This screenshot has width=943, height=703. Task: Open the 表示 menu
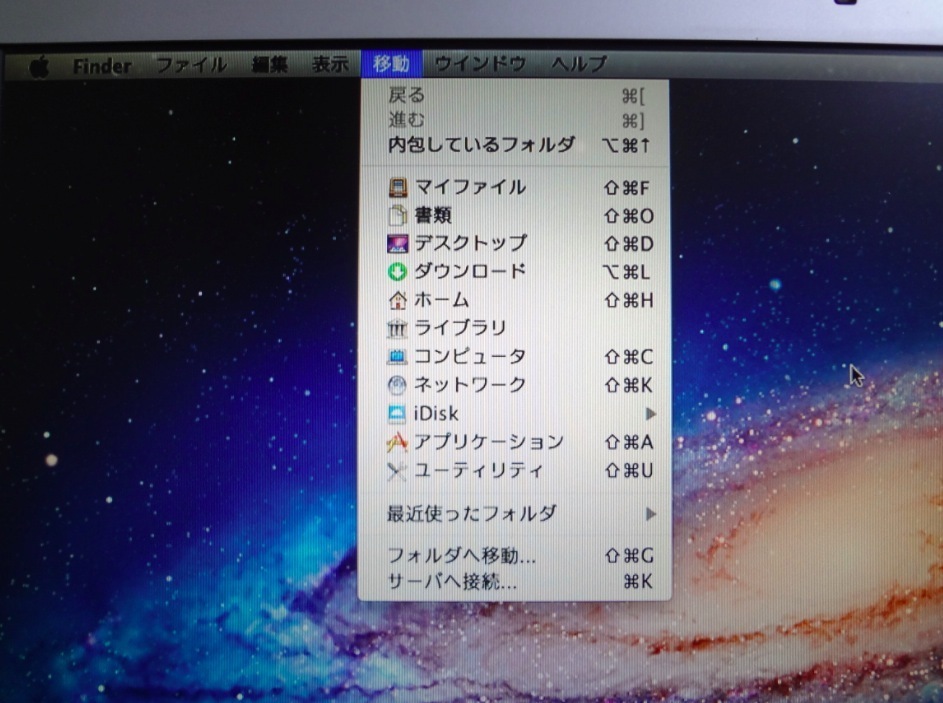tap(329, 65)
